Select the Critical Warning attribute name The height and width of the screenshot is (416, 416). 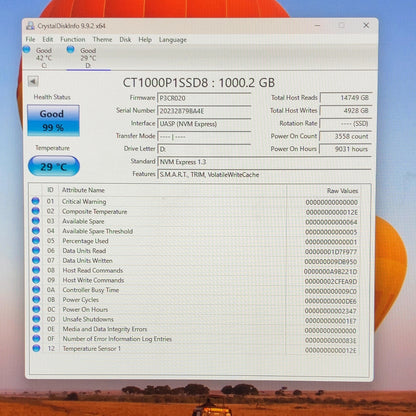point(84,201)
